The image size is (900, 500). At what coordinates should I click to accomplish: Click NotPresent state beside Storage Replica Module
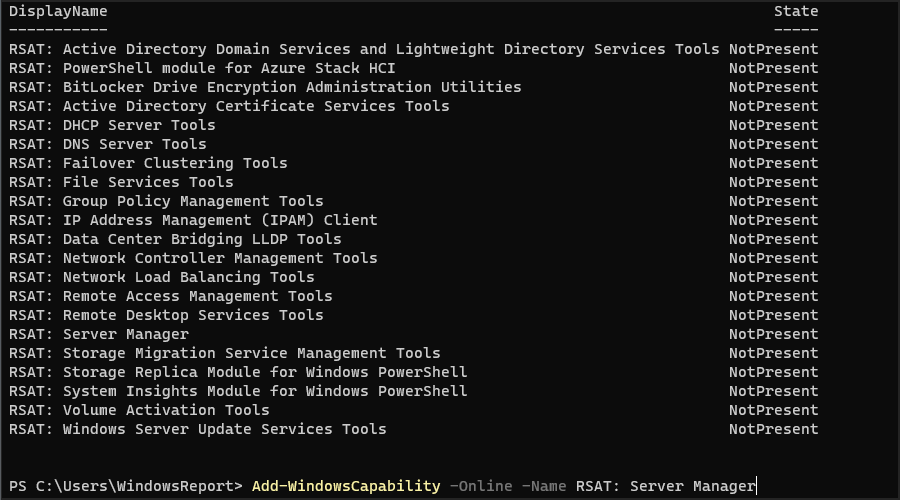click(773, 372)
